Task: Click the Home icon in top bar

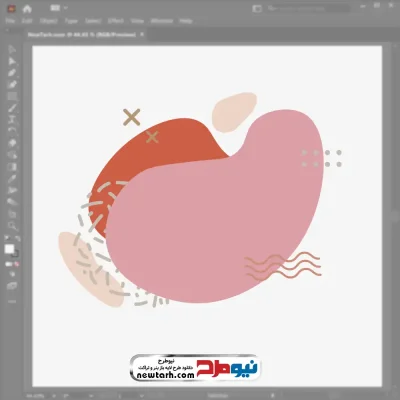Action: tap(27, 9)
